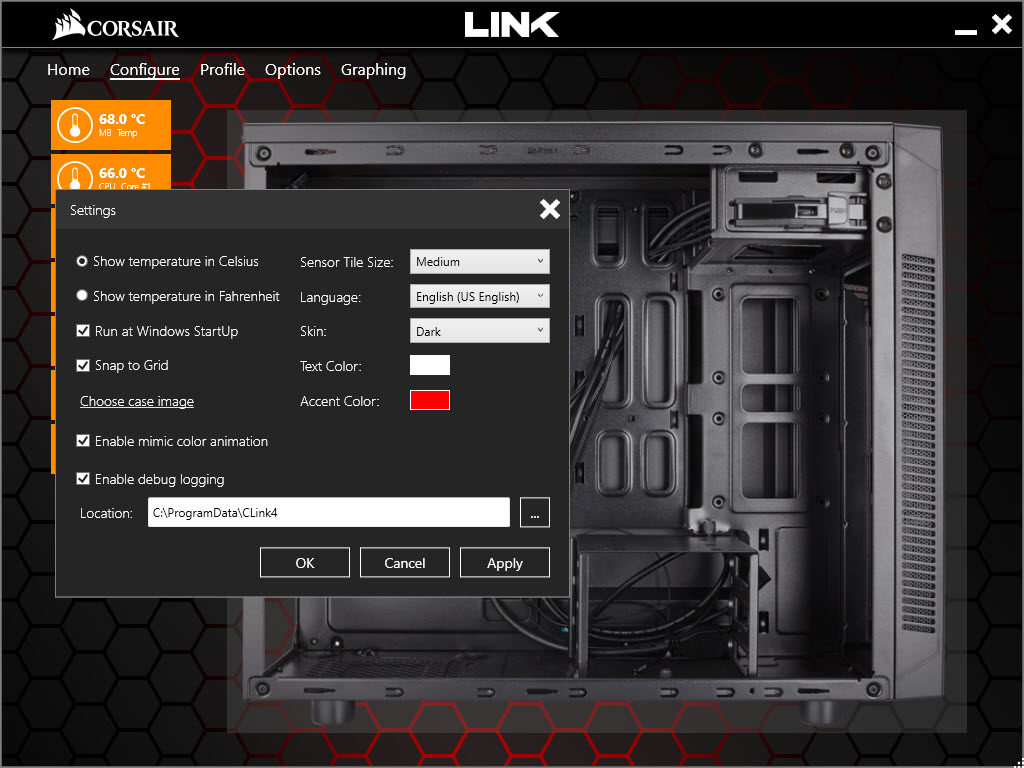Switch to the Graphing tab

[x=374, y=70]
